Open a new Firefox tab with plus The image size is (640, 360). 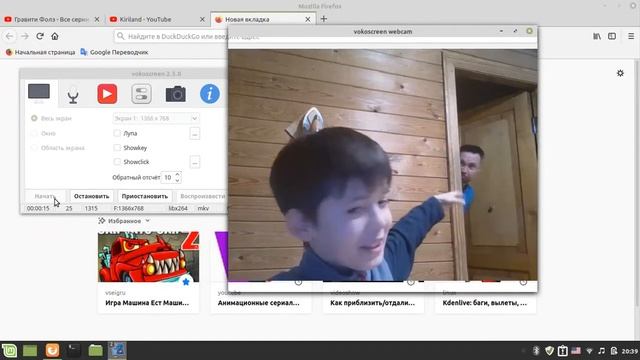tap(324, 19)
